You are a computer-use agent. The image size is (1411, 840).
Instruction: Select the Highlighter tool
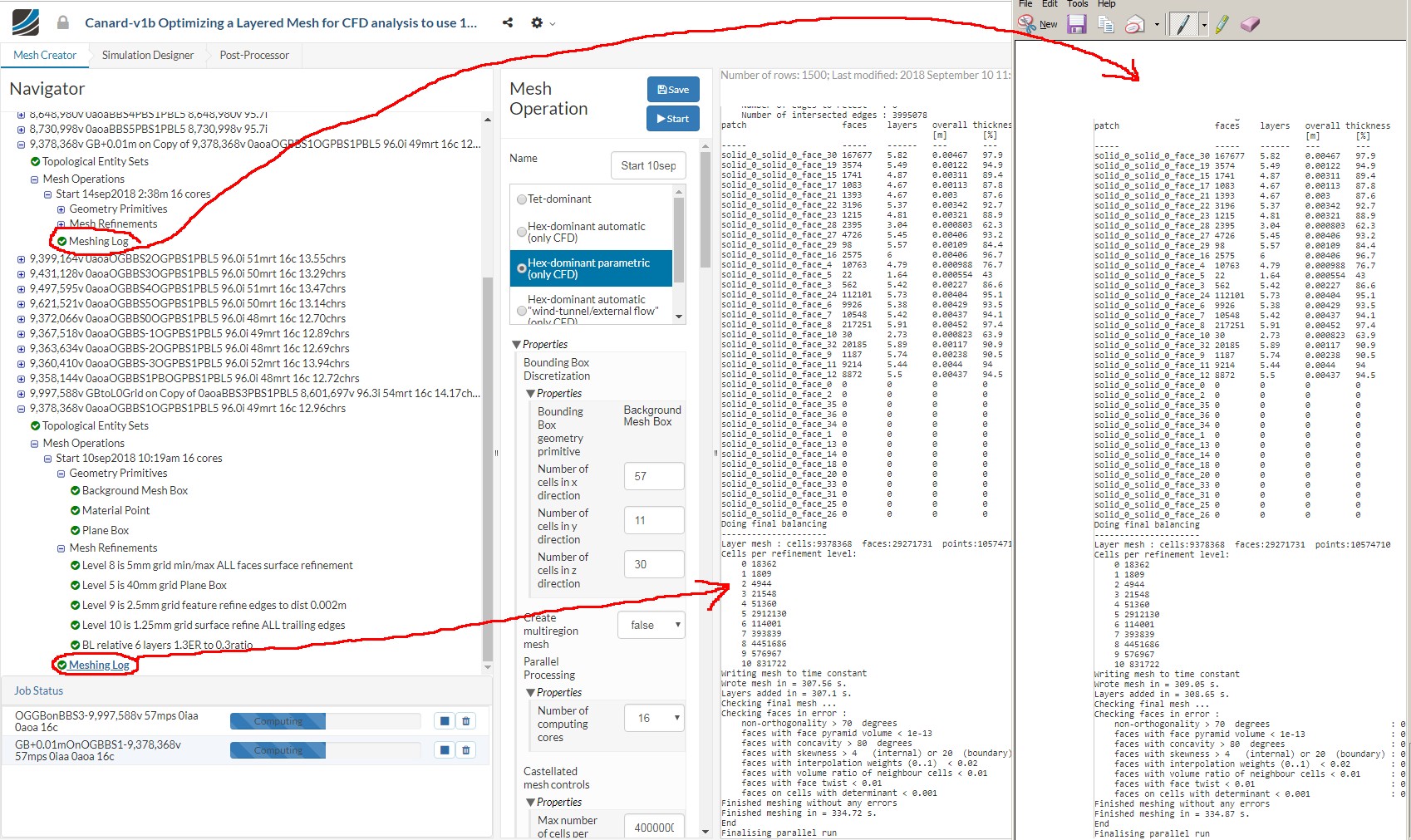1222,24
